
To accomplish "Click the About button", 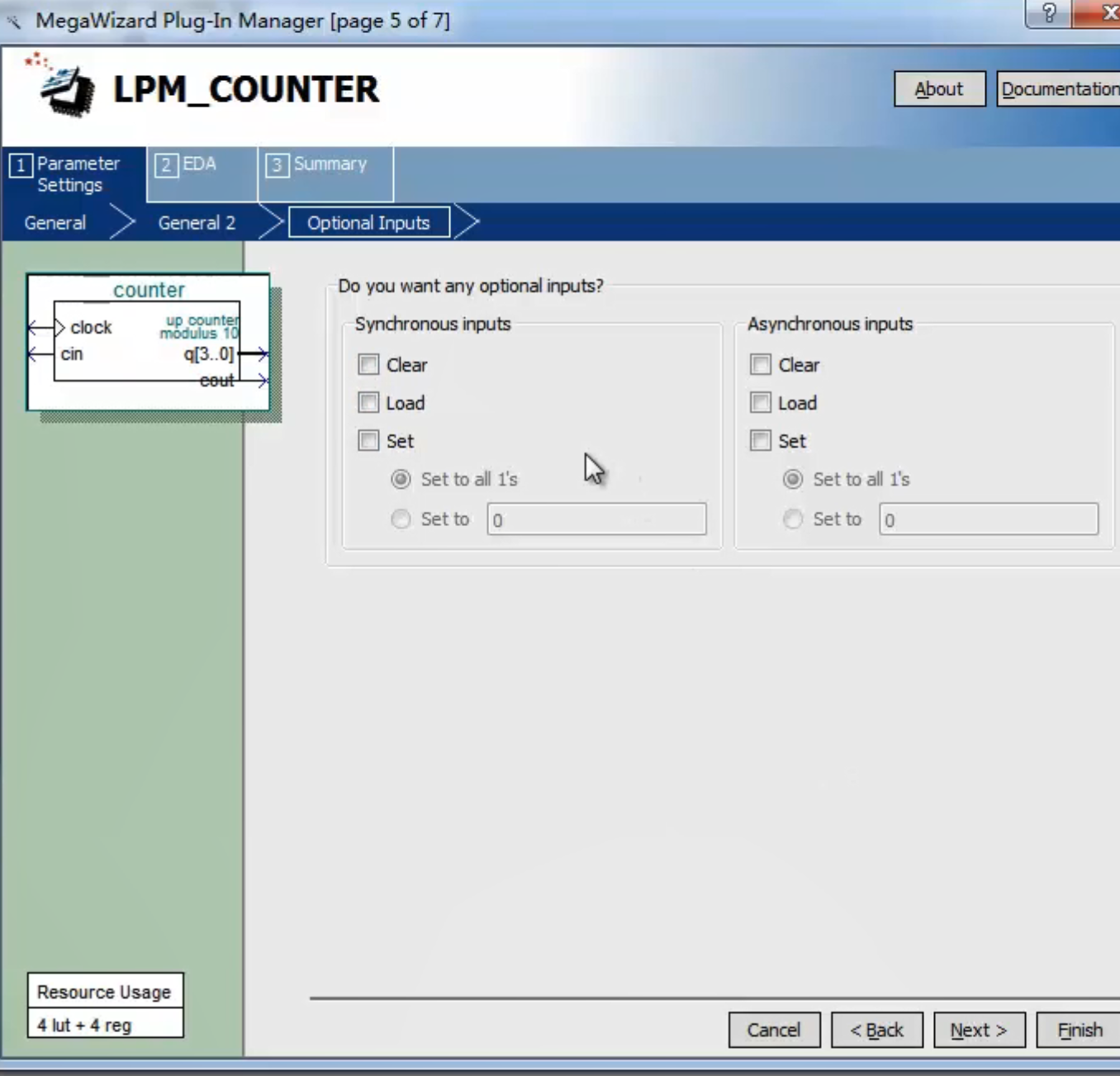I will click(940, 89).
